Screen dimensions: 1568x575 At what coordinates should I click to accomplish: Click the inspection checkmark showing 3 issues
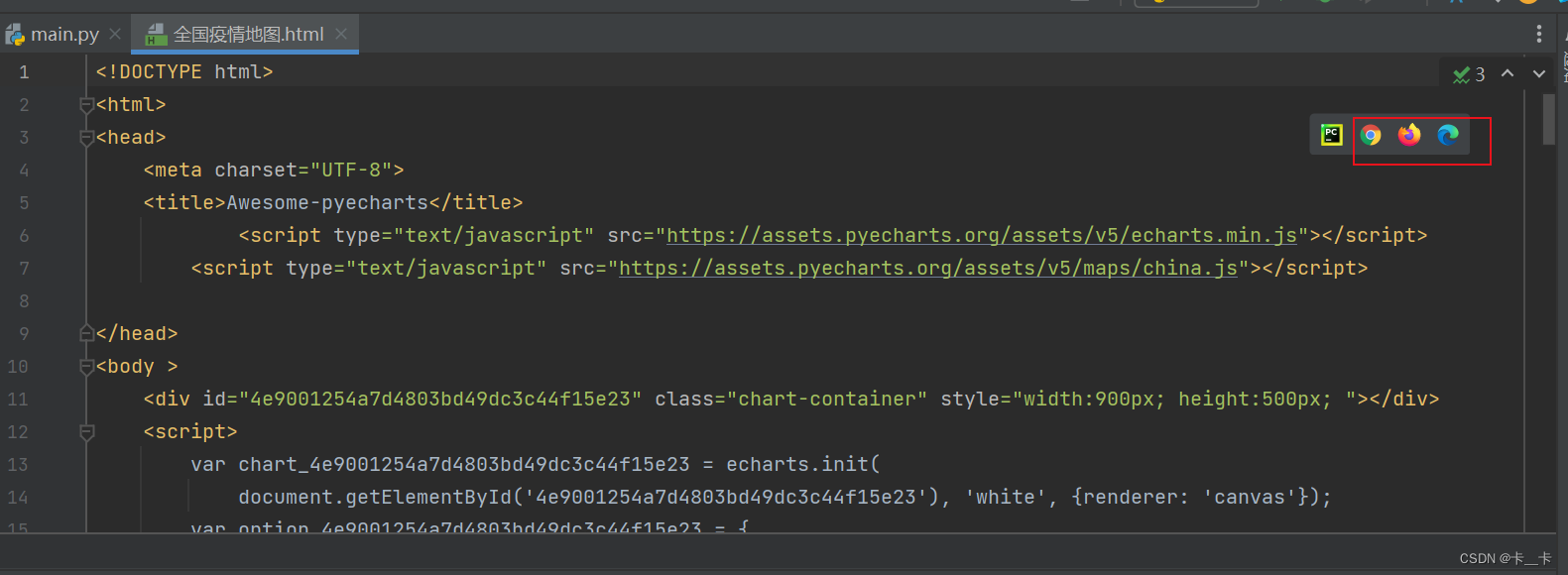[1469, 74]
